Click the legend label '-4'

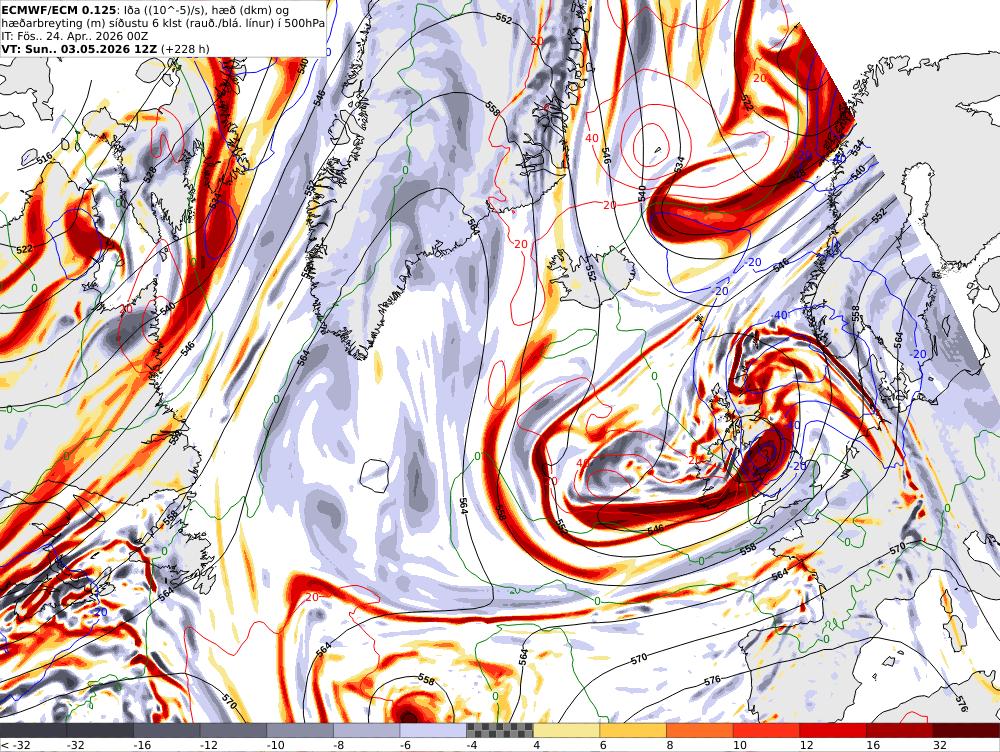pos(472,745)
